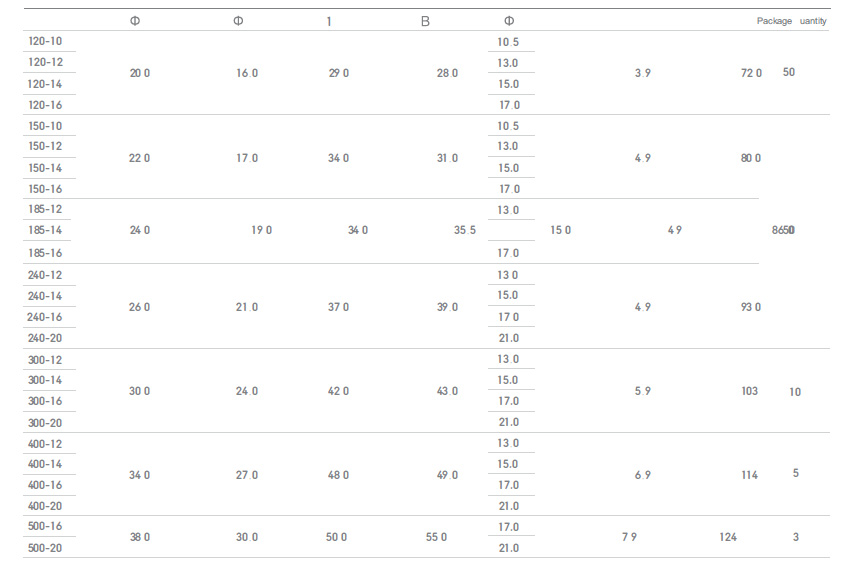
Task: Select the 21.0 cell in 500-20 row
Action: point(508,548)
